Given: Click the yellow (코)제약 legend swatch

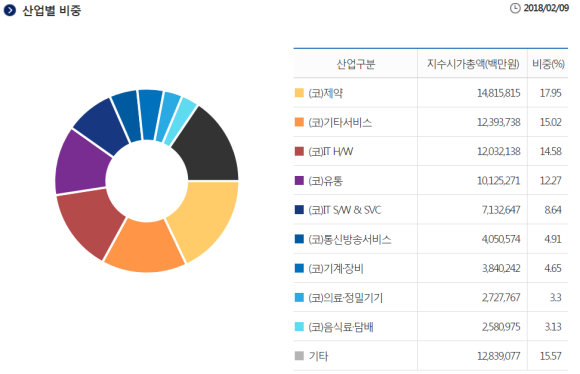Looking at the screenshot, I should tap(299, 93).
